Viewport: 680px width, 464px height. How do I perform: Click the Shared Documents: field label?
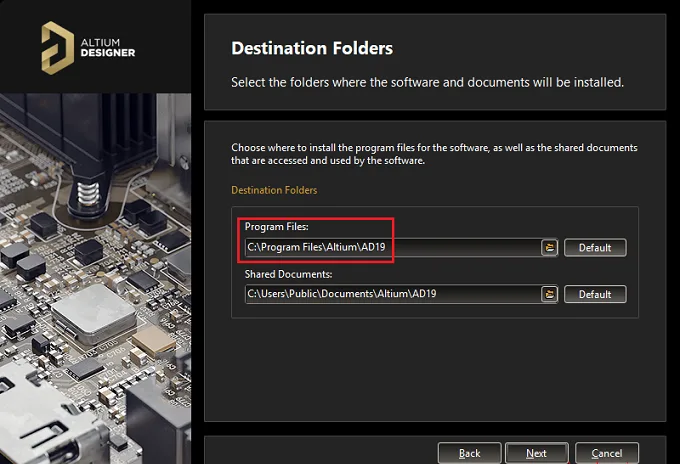point(288,274)
